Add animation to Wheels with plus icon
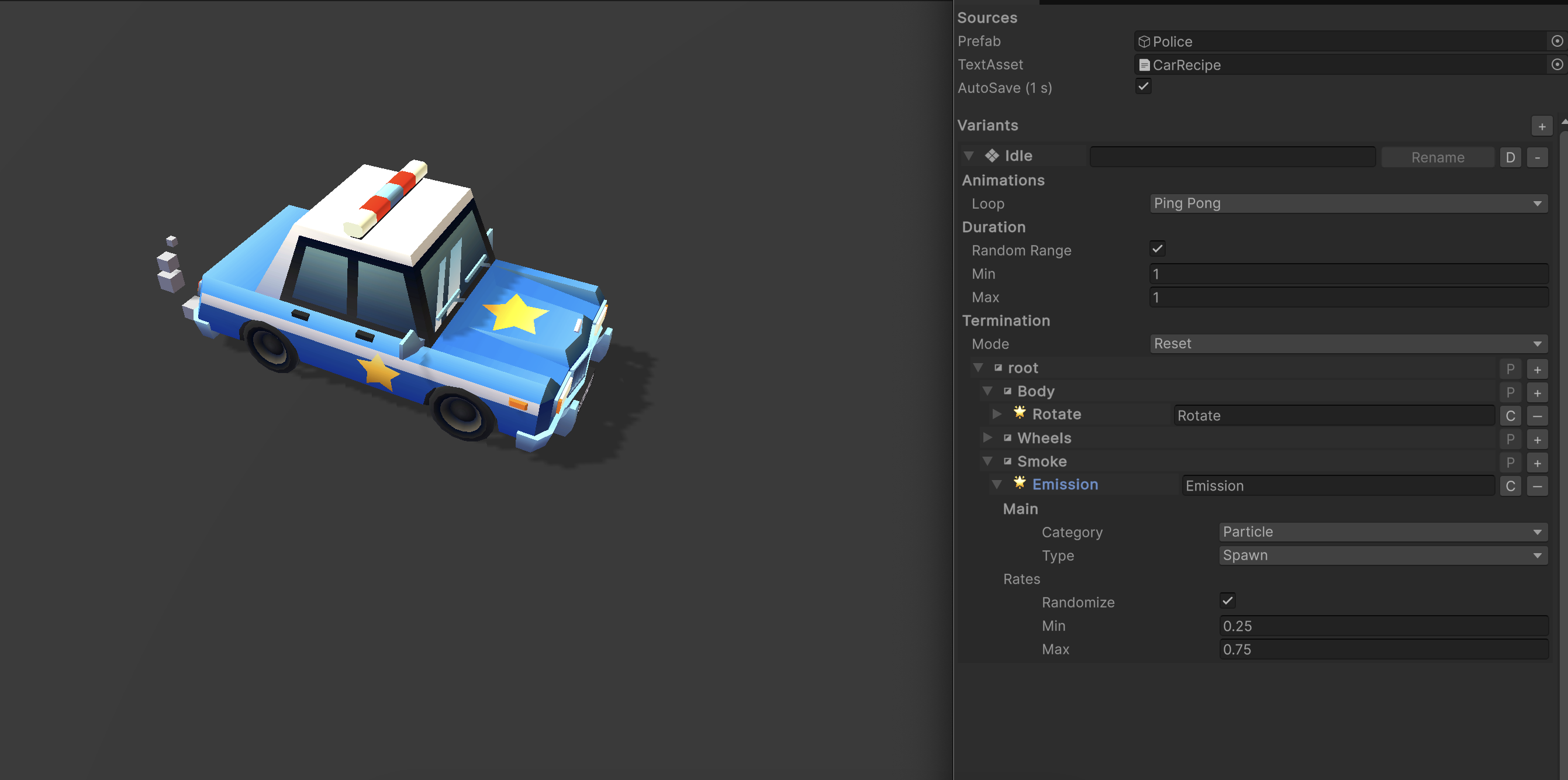The height and width of the screenshot is (780, 1568). pyautogui.click(x=1538, y=439)
